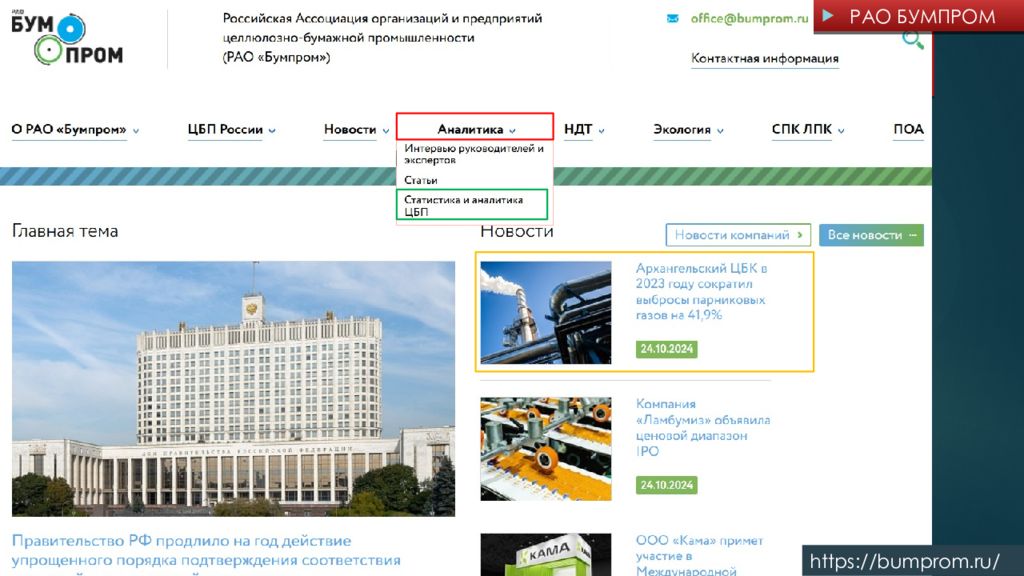Viewport: 1024px width, 576px height.
Task: Open the ООО «Кама» news headline
Action: [x=699, y=555]
